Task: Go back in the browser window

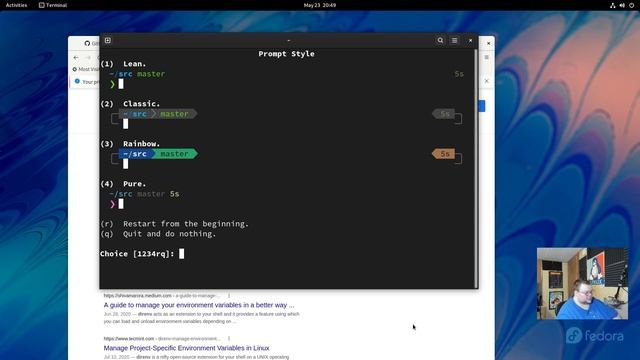Action: point(76,58)
